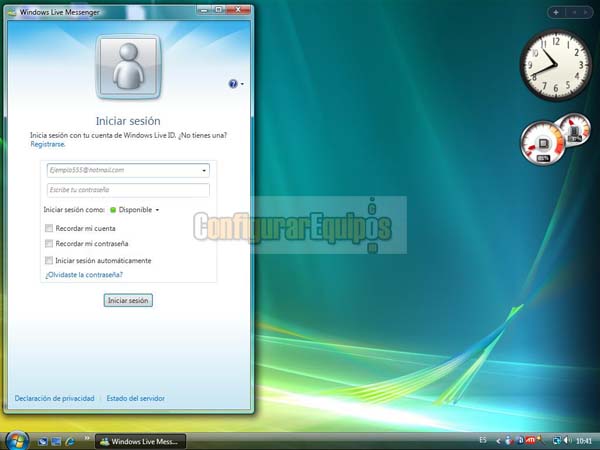The height and width of the screenshot is (450, 600).
Task: Click the large CPU meter gauge
Action: point(543,143)
